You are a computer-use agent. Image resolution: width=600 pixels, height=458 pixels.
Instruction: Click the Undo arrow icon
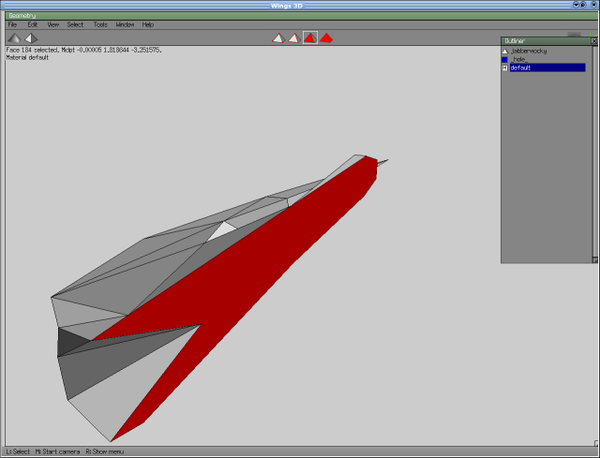click(14, 38)
